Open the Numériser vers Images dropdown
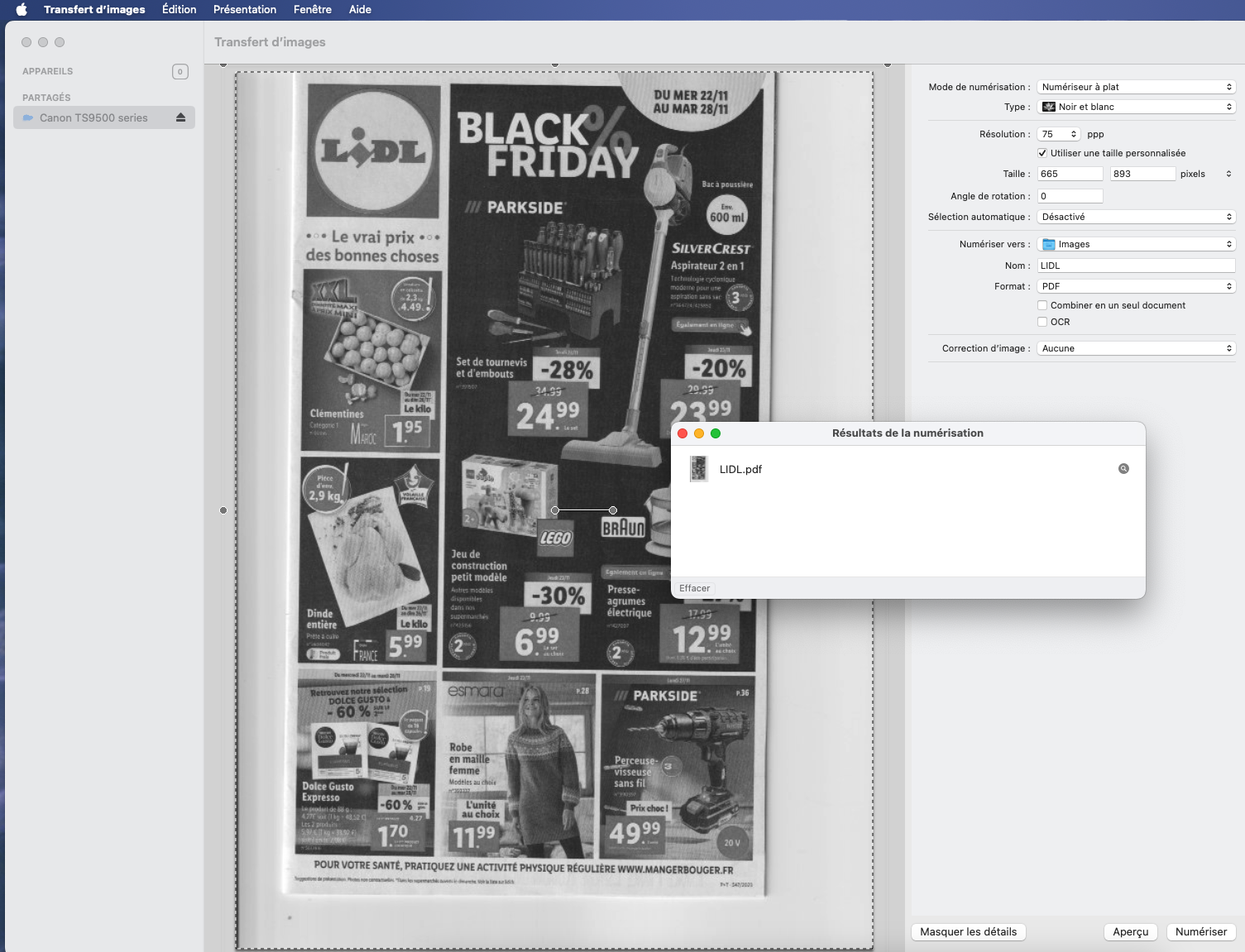Image resolution: width=1245 pixels, height=952 pixels. [1137, 244]
